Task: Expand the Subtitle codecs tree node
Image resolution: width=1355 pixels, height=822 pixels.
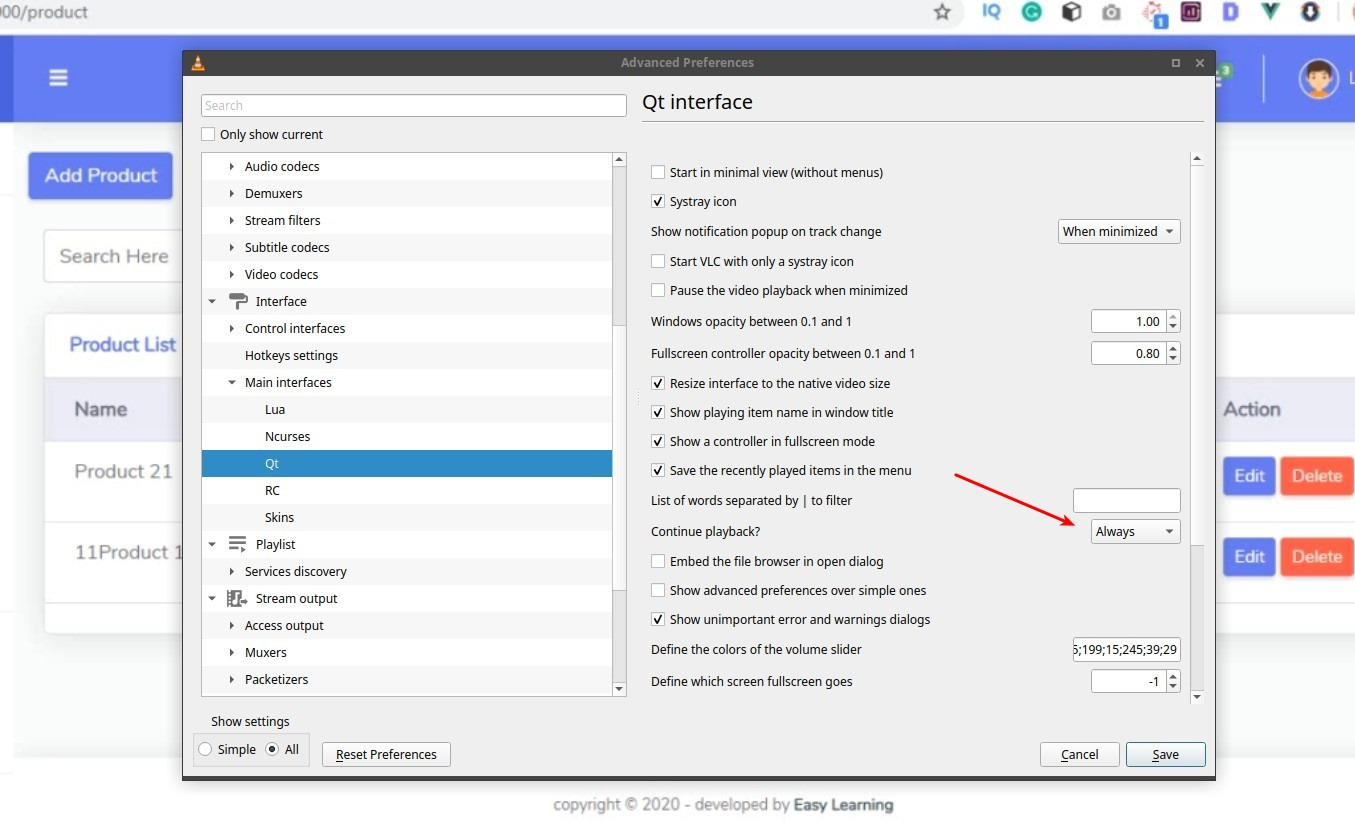Action: click(232, 247)
